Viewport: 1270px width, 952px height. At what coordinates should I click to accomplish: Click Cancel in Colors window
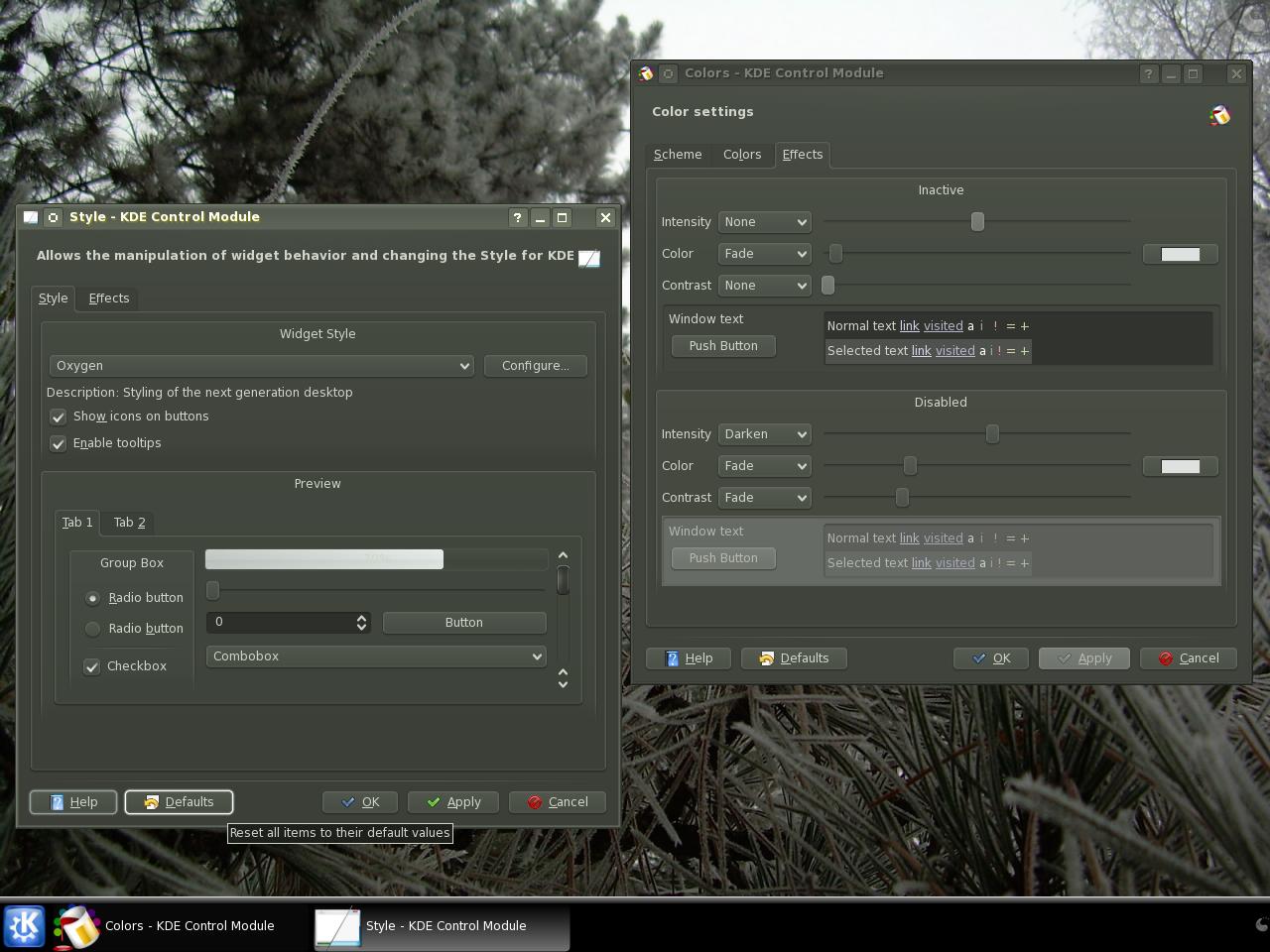click(1189, 658)
